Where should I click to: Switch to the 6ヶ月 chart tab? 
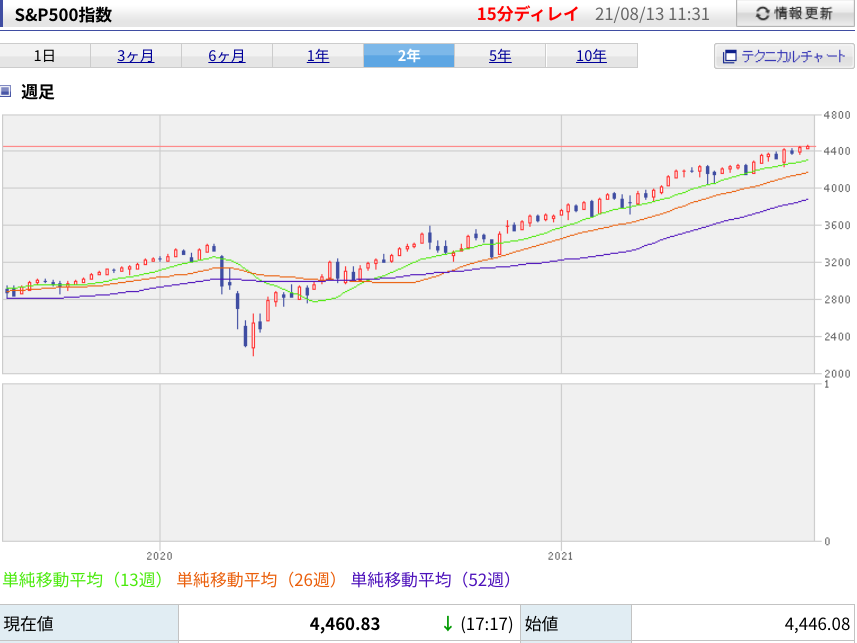pyautogui.click(x=227, y=56)
